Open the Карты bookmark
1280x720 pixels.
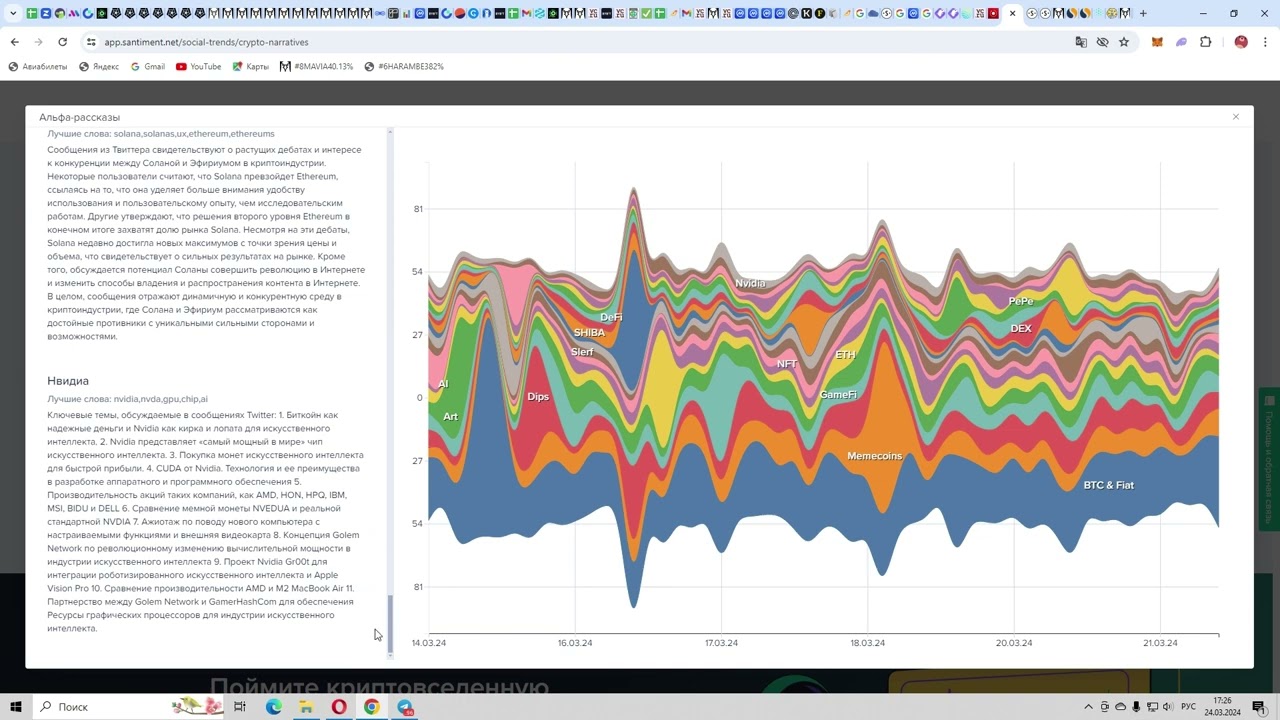pyautogui.click(x=250, y=67)
